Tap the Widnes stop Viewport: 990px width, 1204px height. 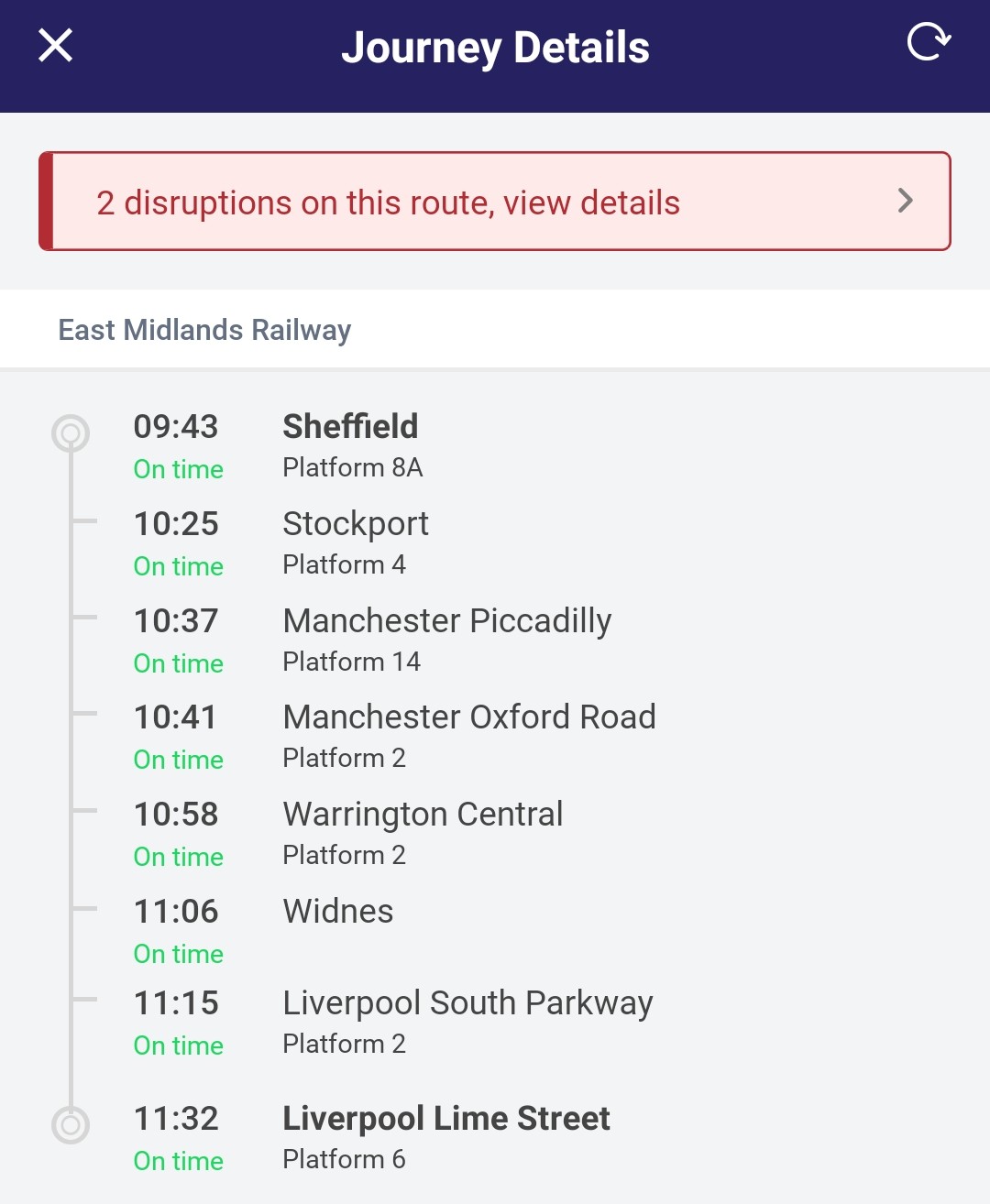point(338,912)
